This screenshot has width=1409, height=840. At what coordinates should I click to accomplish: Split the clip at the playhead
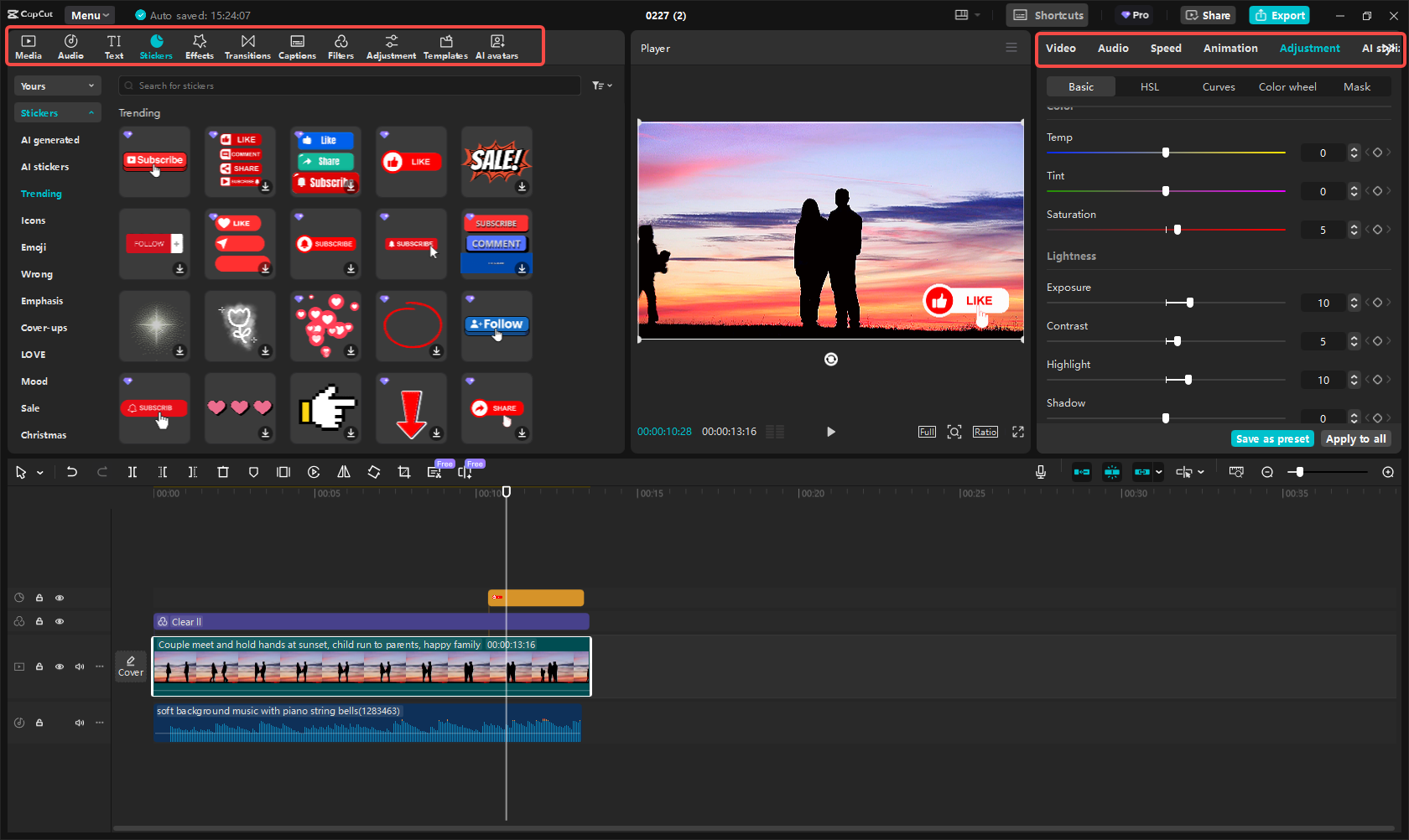tap(132, 472)
